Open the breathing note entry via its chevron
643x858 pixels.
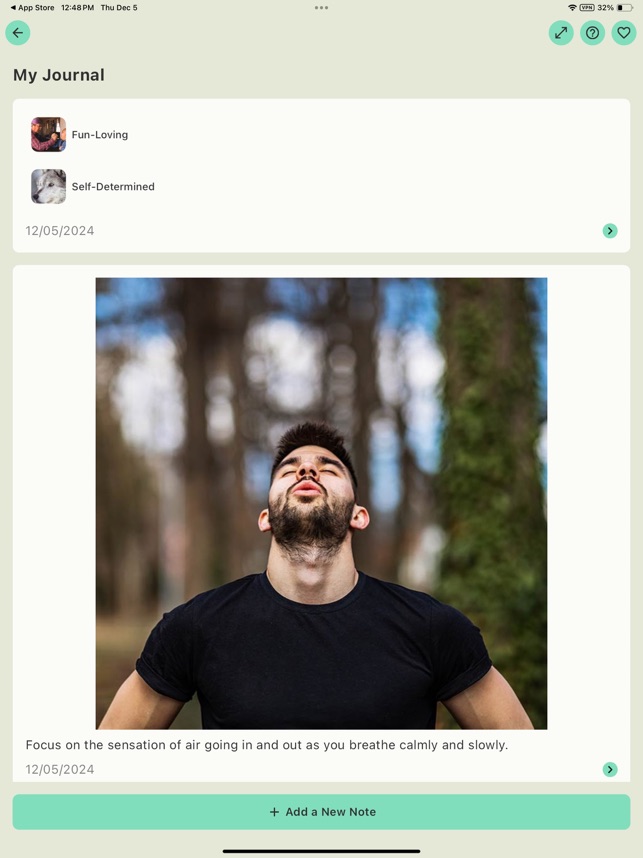tap(610, 769)
